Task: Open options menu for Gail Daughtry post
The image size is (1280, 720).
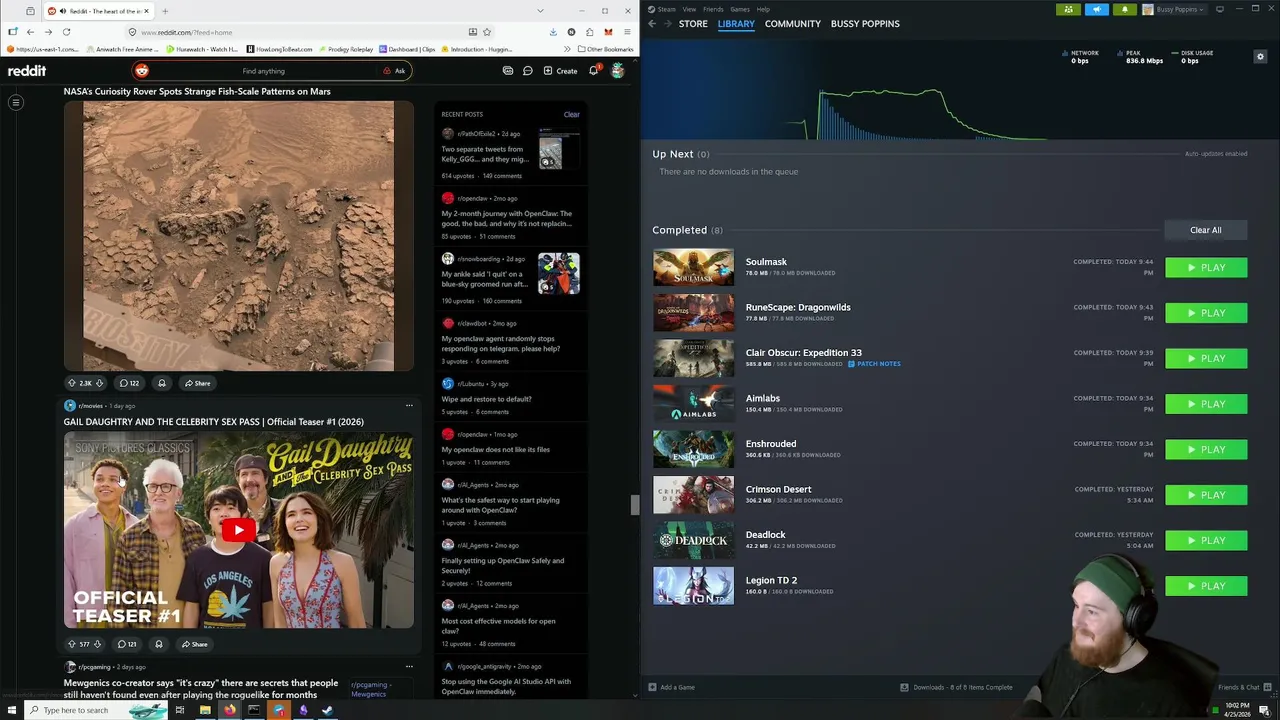Action: click(409, 406)
